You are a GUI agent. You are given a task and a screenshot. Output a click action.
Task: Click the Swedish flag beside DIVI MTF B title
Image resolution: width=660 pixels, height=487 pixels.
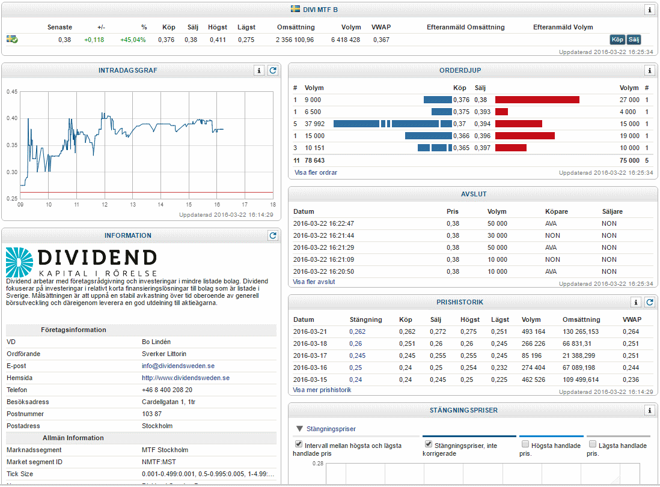295,9
